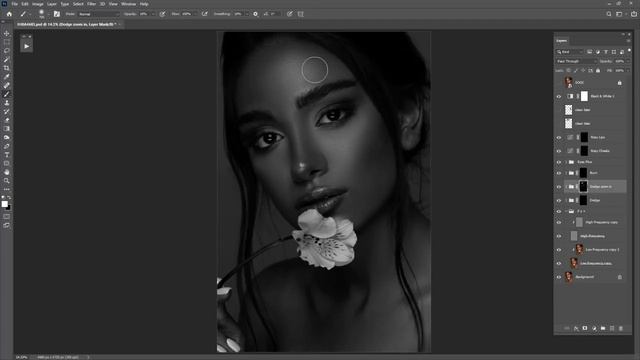
Task: Click the foreground color swatch
Action: click(4, 204)
